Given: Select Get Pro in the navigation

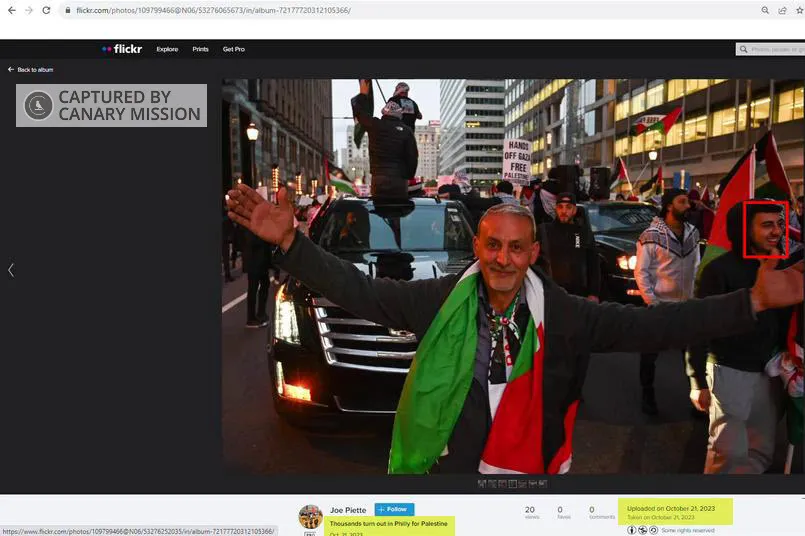Looking at the screenshot, I should tap(234, 49).
